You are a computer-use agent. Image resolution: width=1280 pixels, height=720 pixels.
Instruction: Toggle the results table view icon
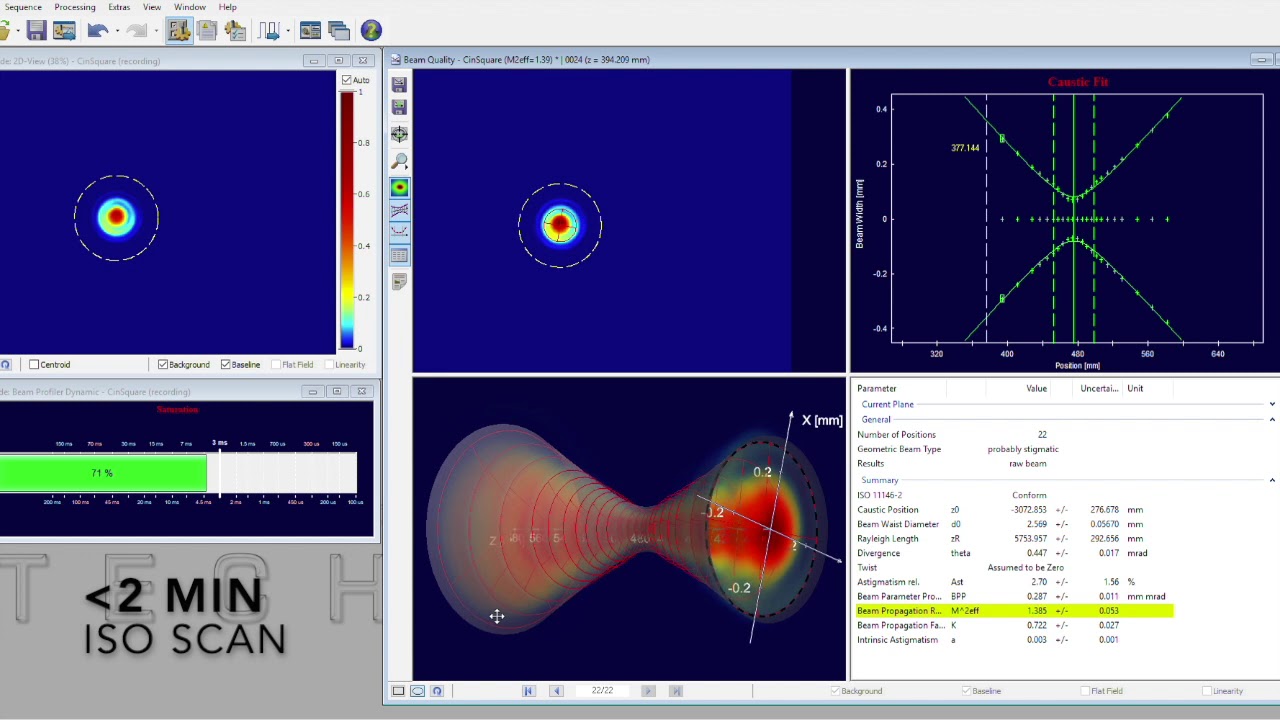click(x=399, y=255)
